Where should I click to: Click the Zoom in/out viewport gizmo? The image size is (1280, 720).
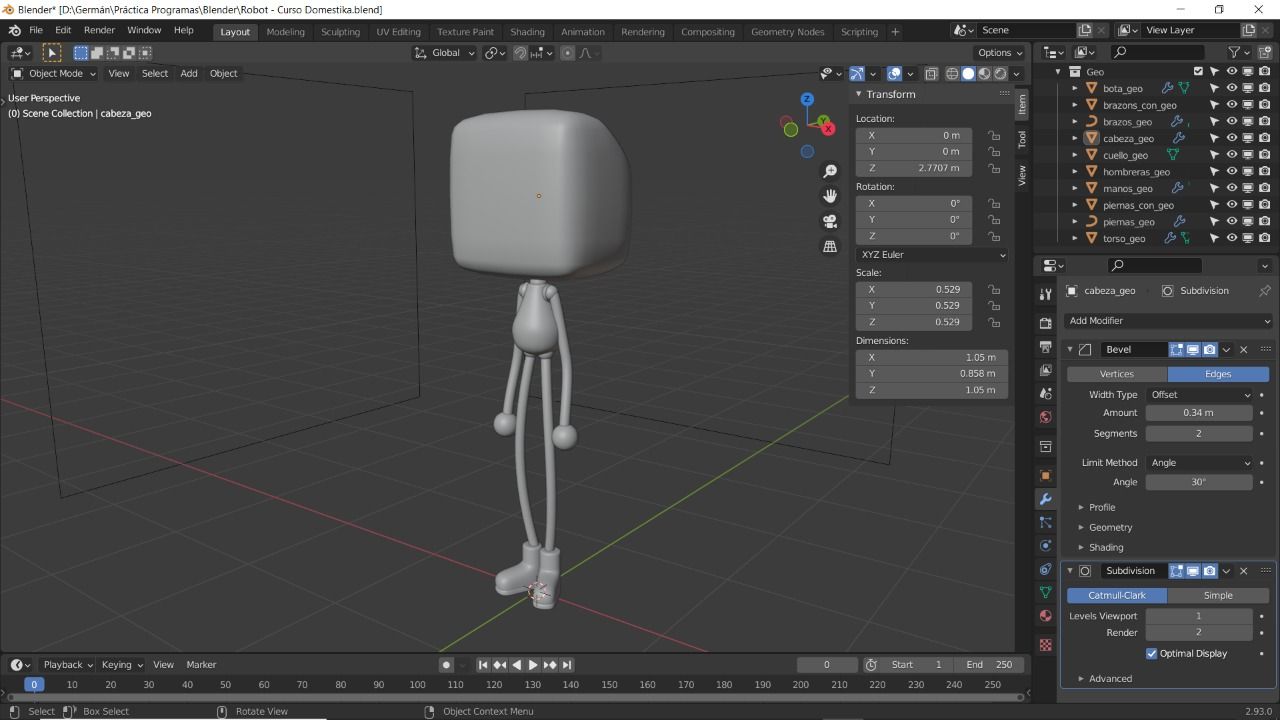(830, 172)
